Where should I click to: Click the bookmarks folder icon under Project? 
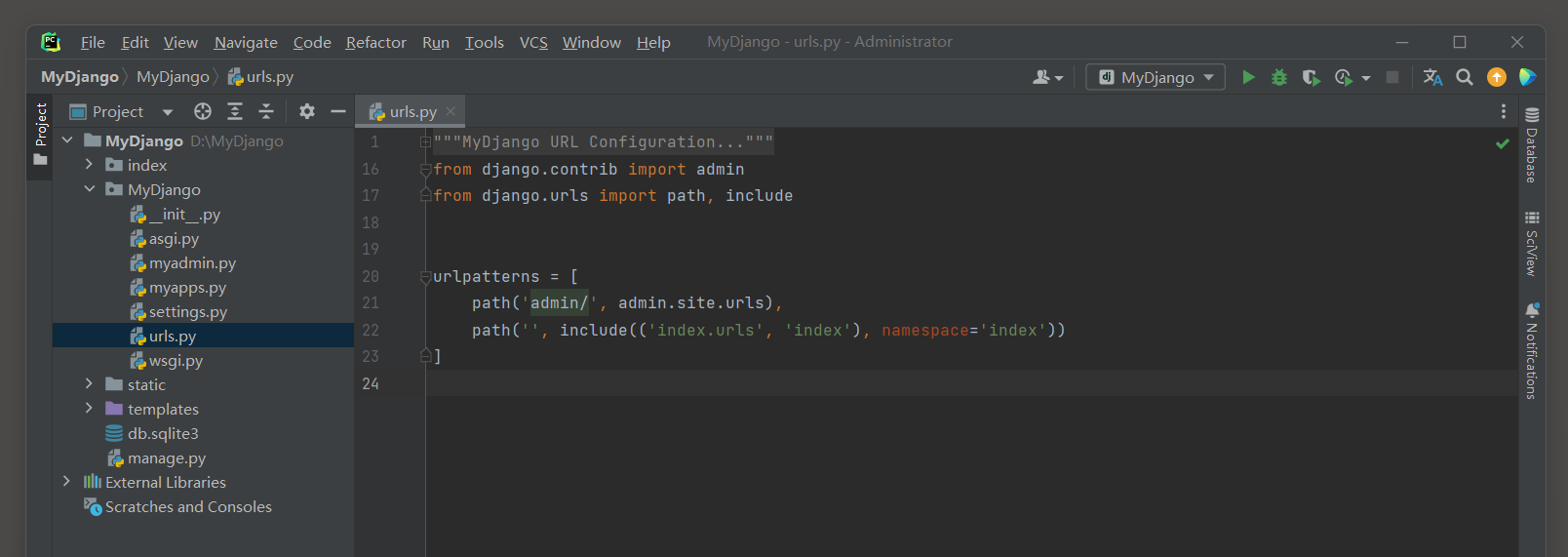[x=40, y=160]
